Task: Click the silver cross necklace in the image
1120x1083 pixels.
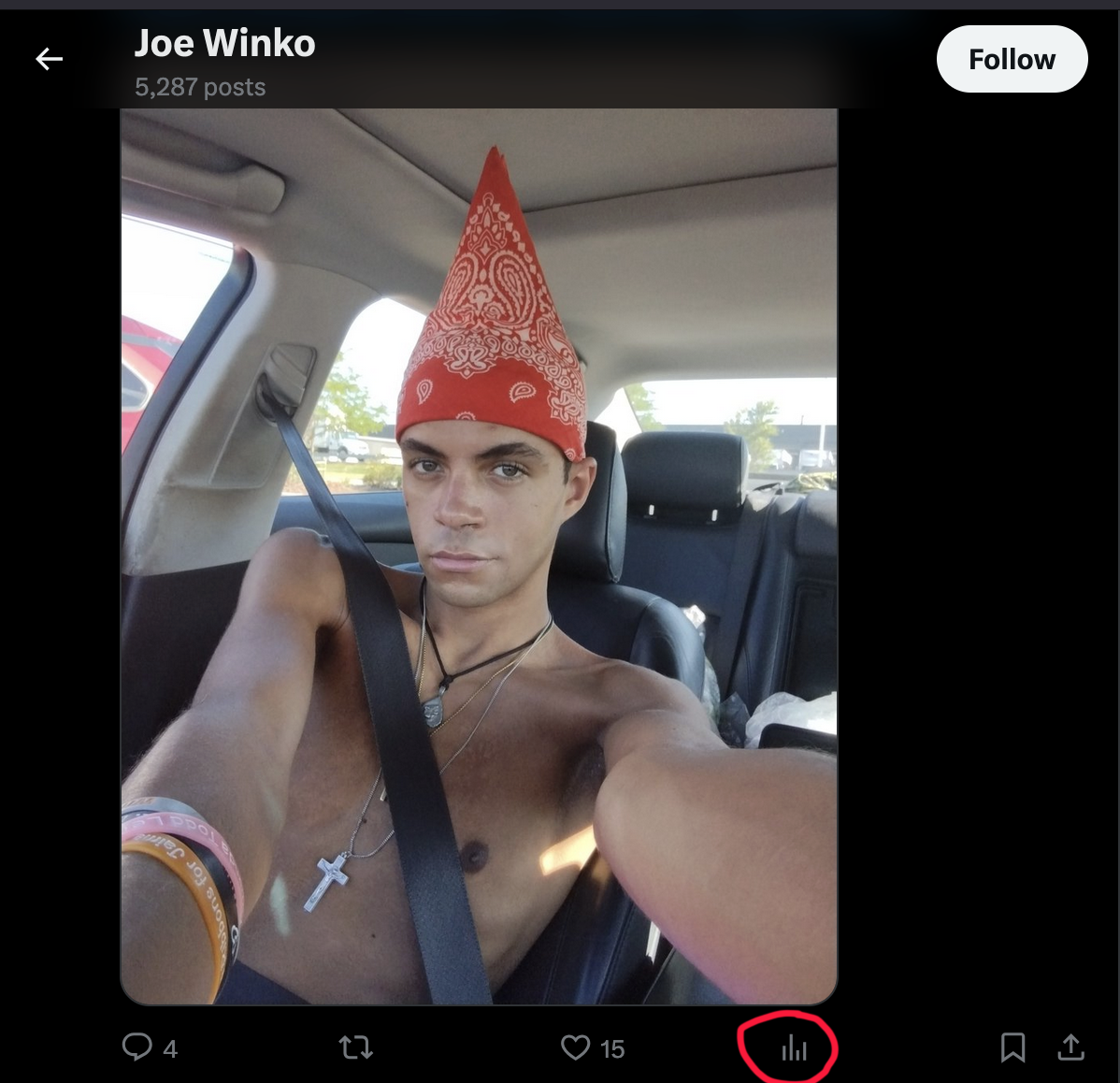Action: click(326, 882)
